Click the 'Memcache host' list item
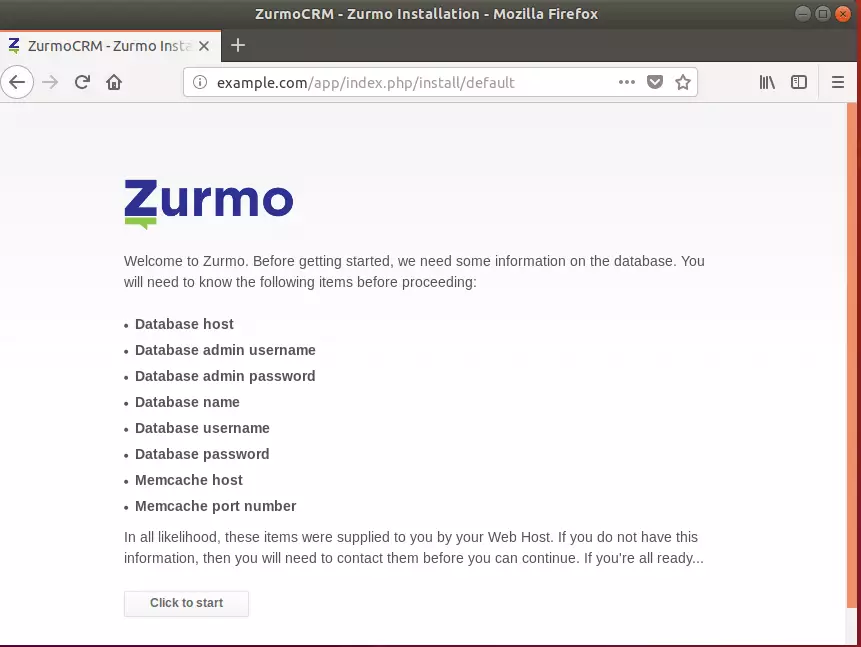This screenshot has height=647, width=861. 189,480
